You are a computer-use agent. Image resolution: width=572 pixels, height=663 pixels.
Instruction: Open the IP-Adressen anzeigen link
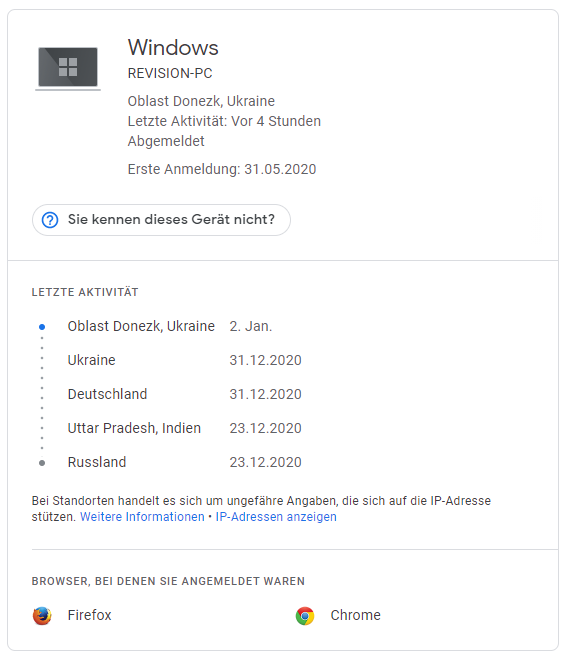tap(276, 517)
